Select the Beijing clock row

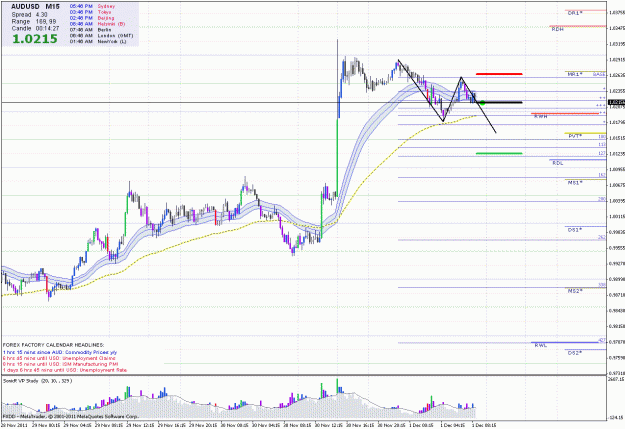pos(92,18)
